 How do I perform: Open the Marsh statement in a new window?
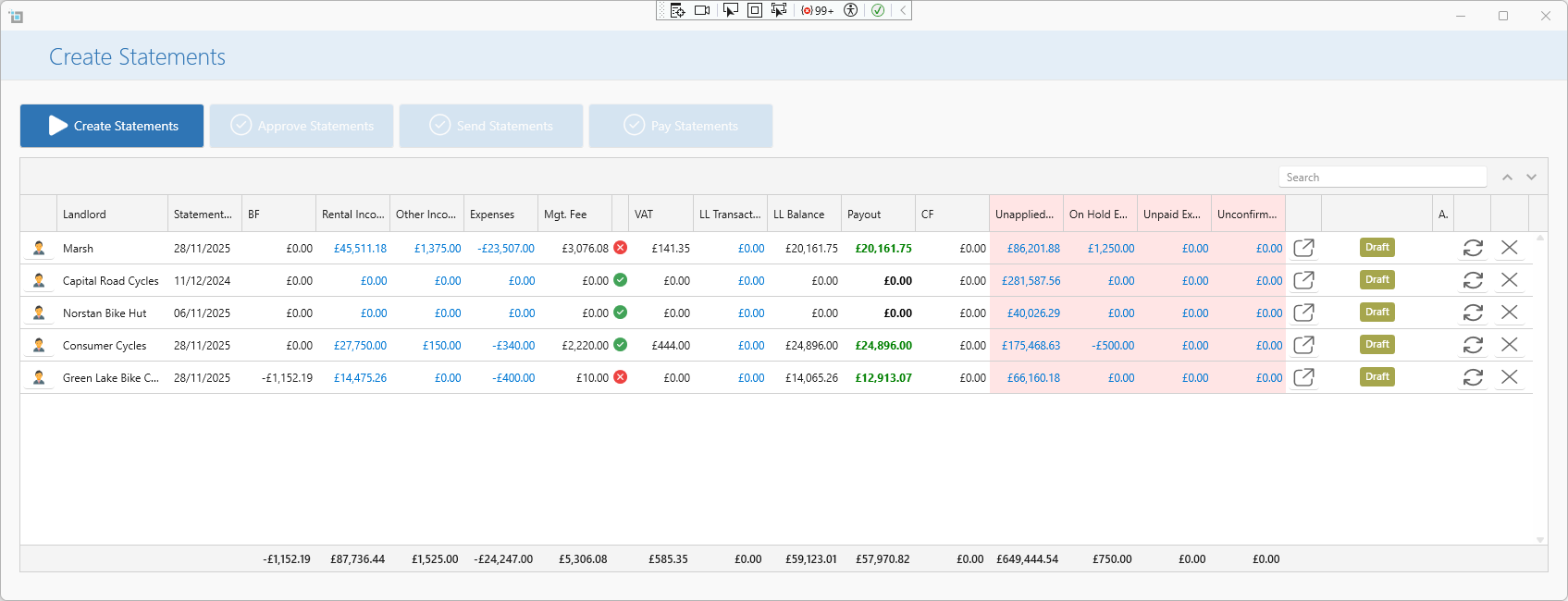tap(1303, 248)
